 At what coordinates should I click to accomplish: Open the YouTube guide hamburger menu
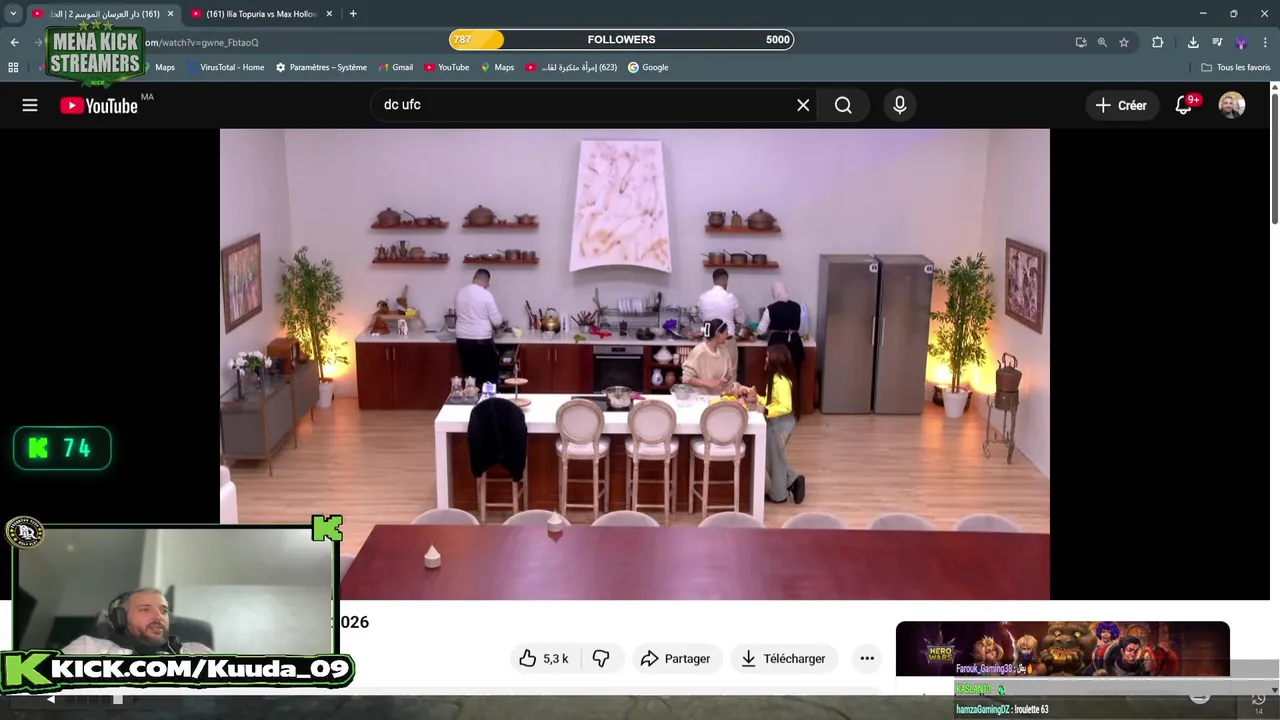(30, 105)
